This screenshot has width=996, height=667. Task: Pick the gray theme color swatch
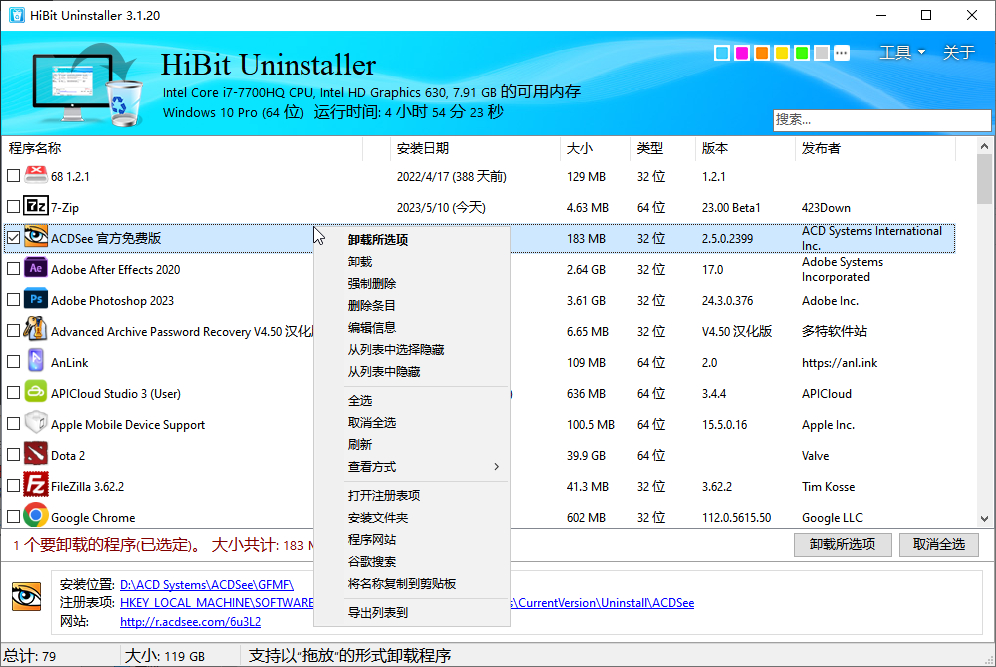[x=822, y=53]
